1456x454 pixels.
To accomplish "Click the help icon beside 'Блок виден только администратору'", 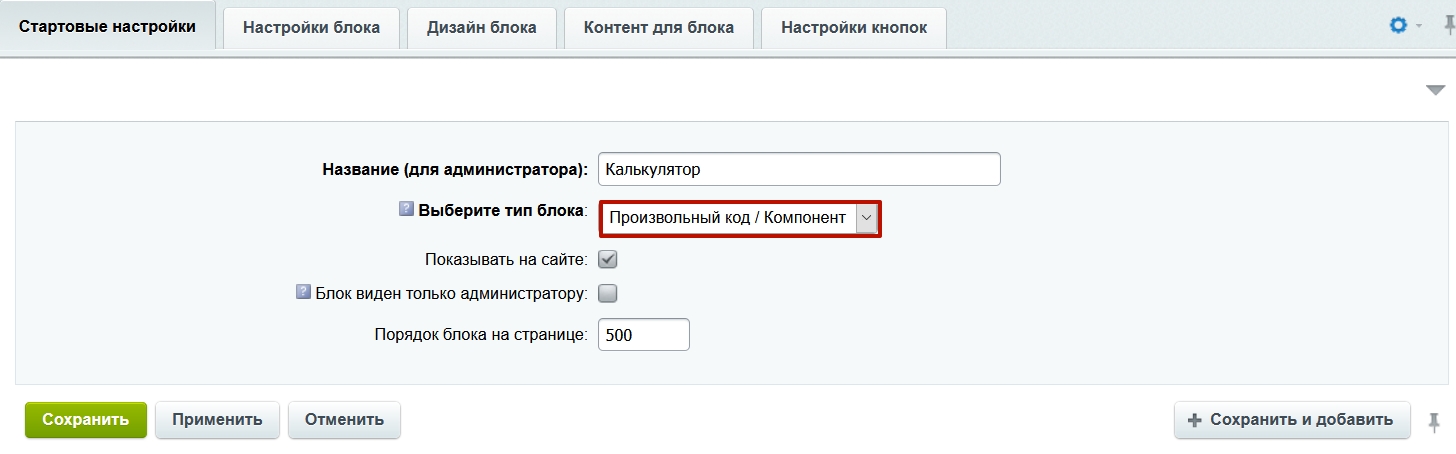I will pos(303,292).
